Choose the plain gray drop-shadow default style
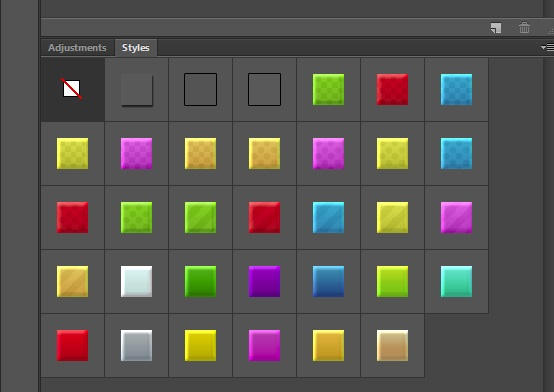 pos(137,89)
